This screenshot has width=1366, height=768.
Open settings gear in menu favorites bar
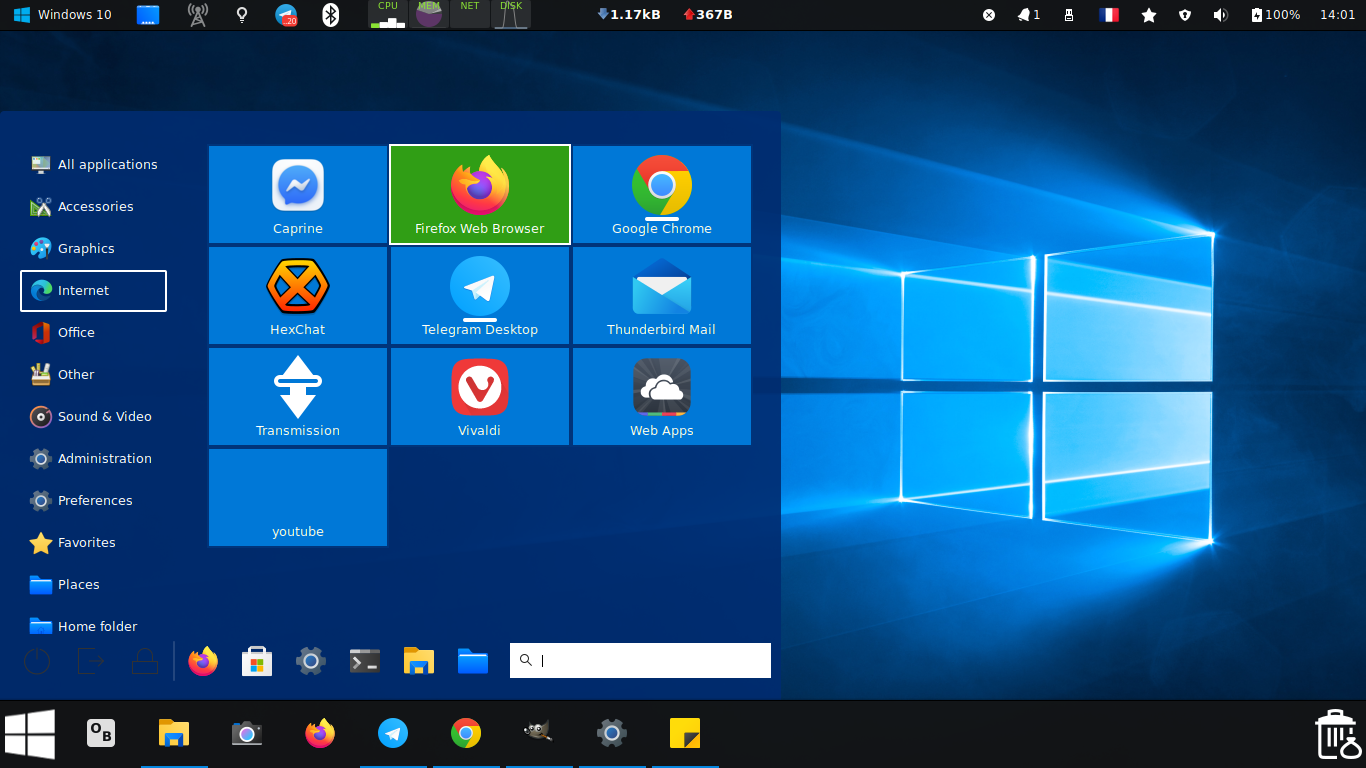[x=311, y=661]
